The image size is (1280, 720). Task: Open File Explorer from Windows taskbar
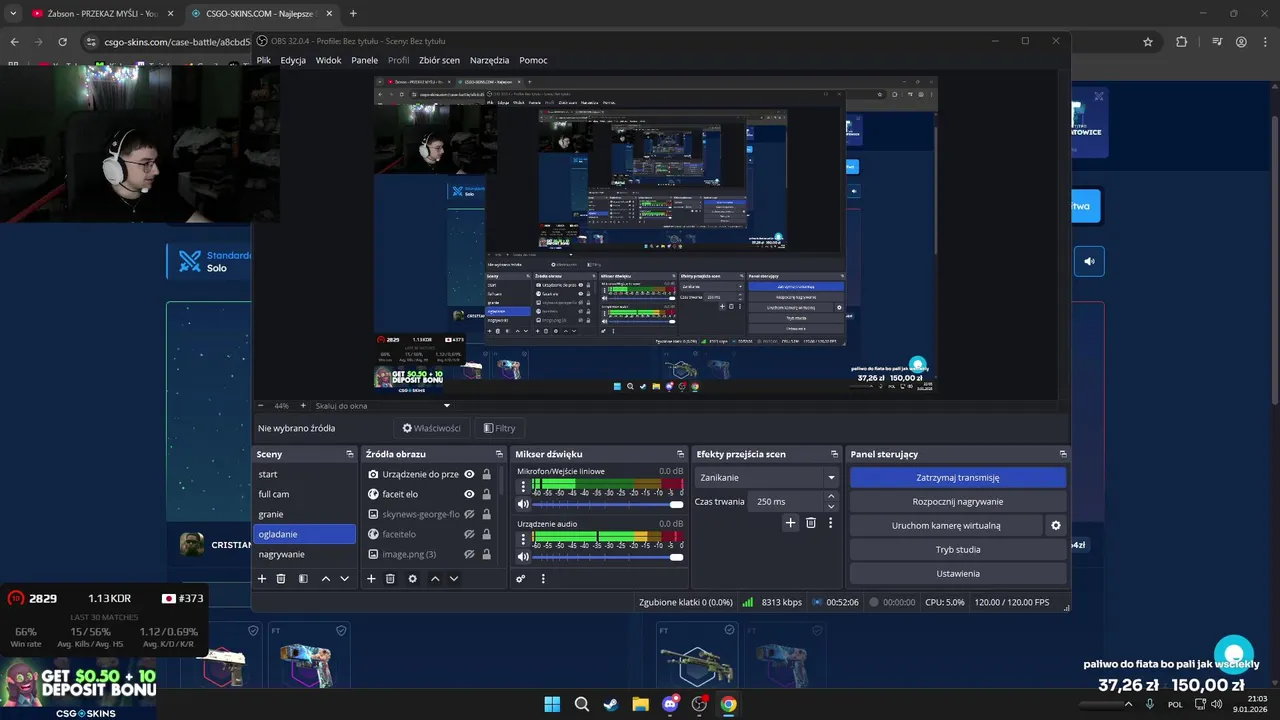point(640,704)
